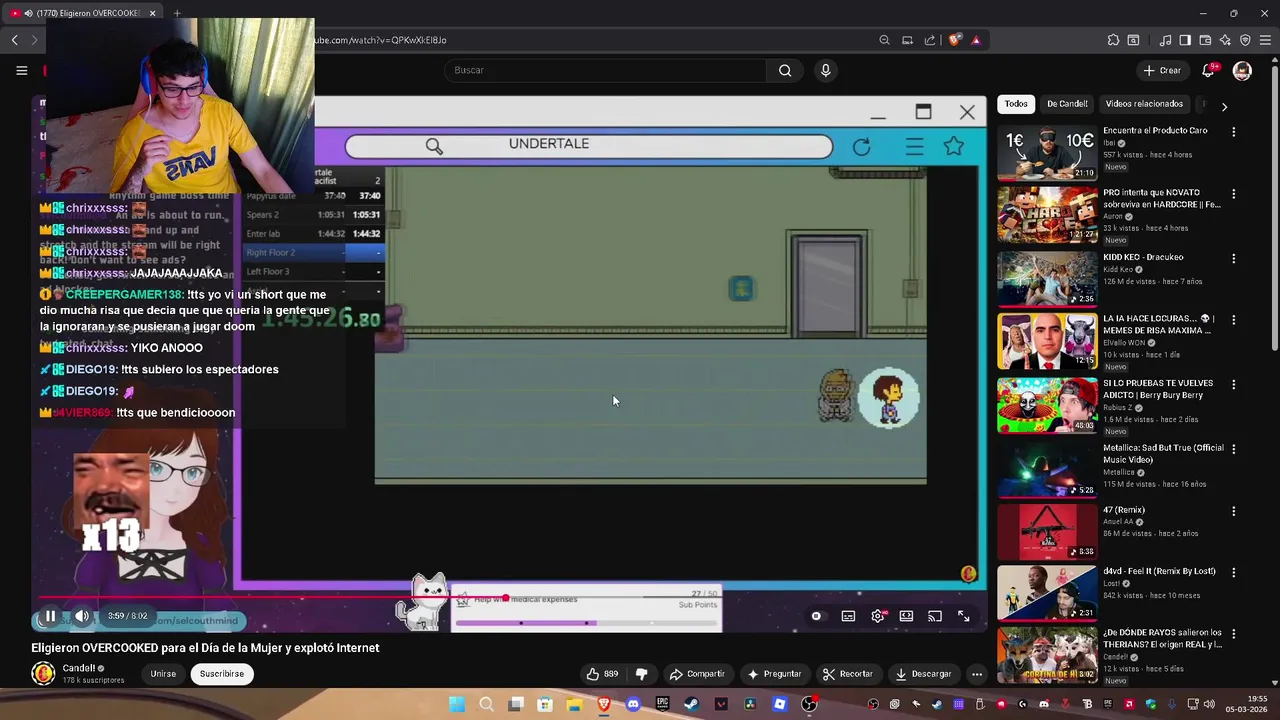The width and height of the screenshot is (1280, 720).
Task: Open options for LA IA HACE LOCURAS video
Action: 1233,320
